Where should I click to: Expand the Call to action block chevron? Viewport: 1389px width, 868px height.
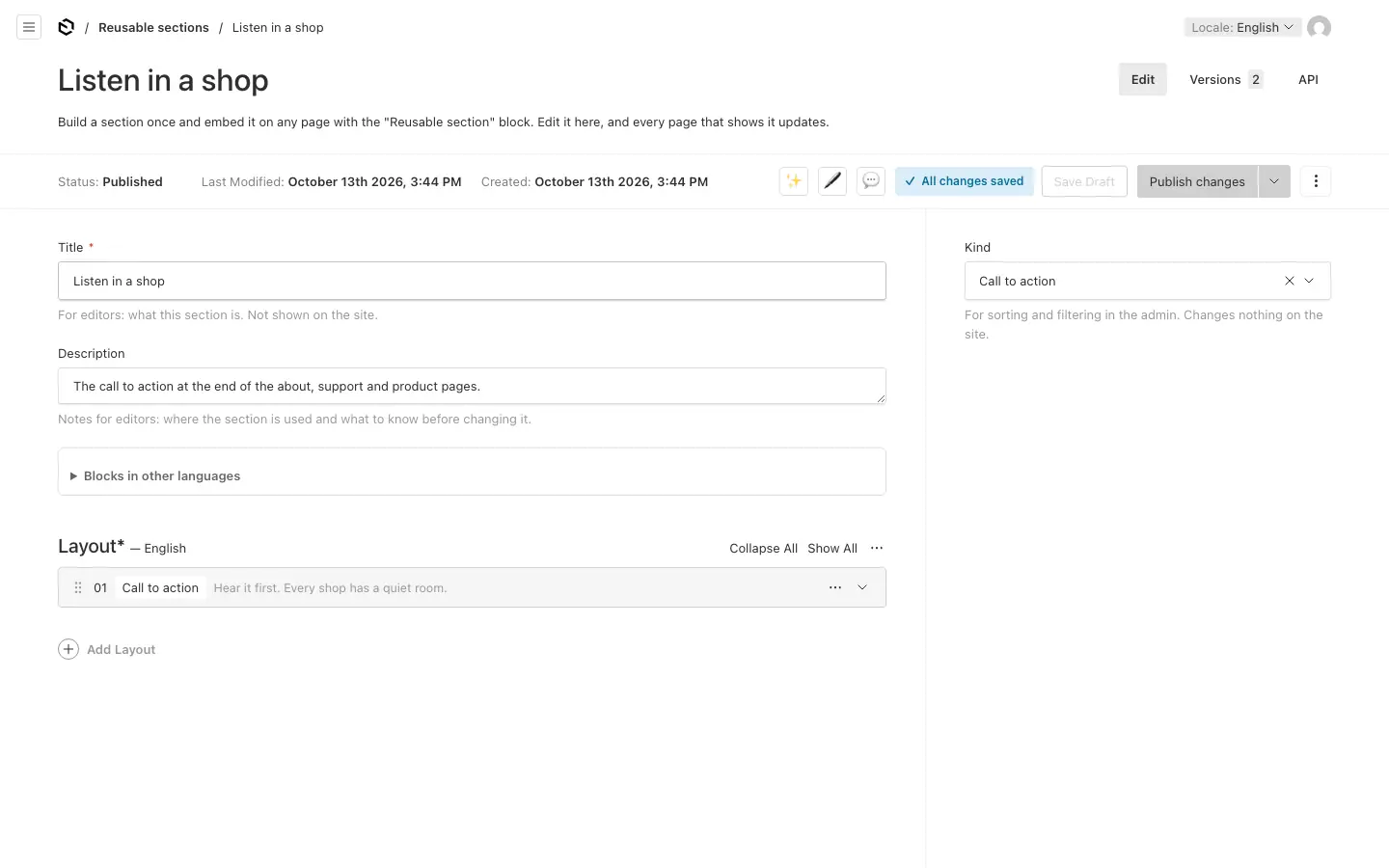862,587
